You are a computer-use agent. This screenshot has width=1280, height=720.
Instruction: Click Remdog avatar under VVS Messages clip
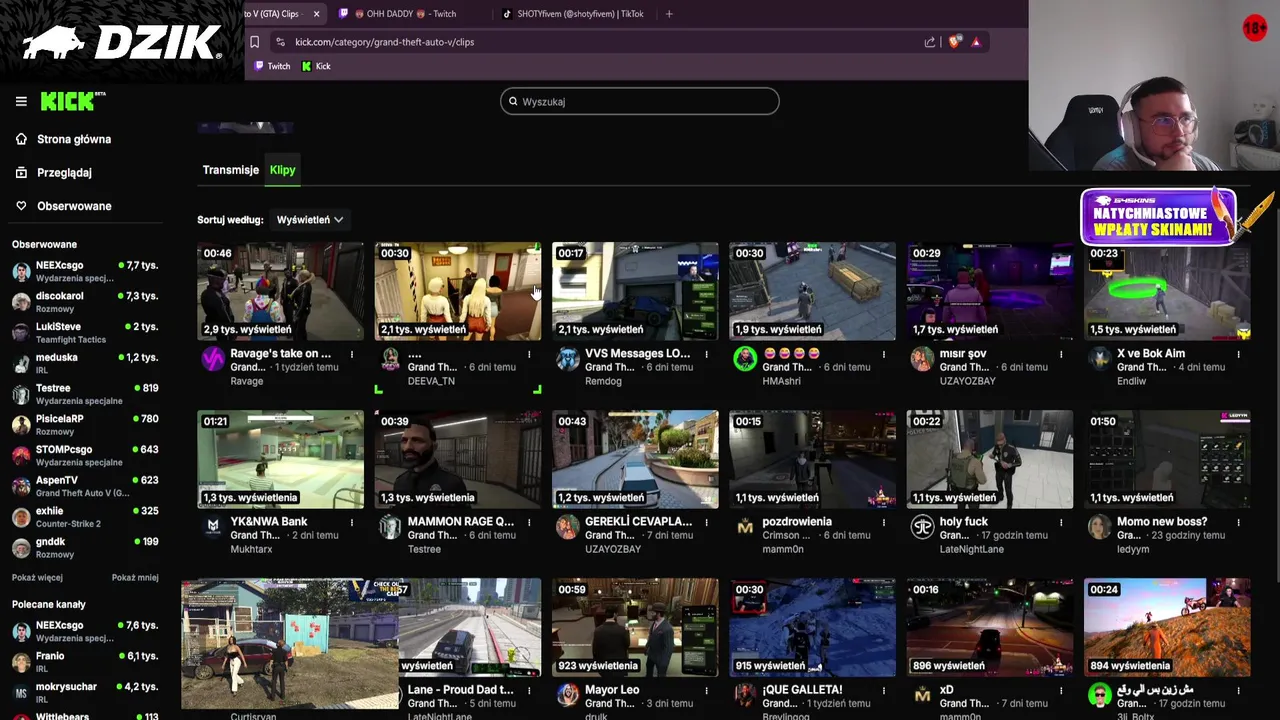pyautogui.click(x=567, y=359)
